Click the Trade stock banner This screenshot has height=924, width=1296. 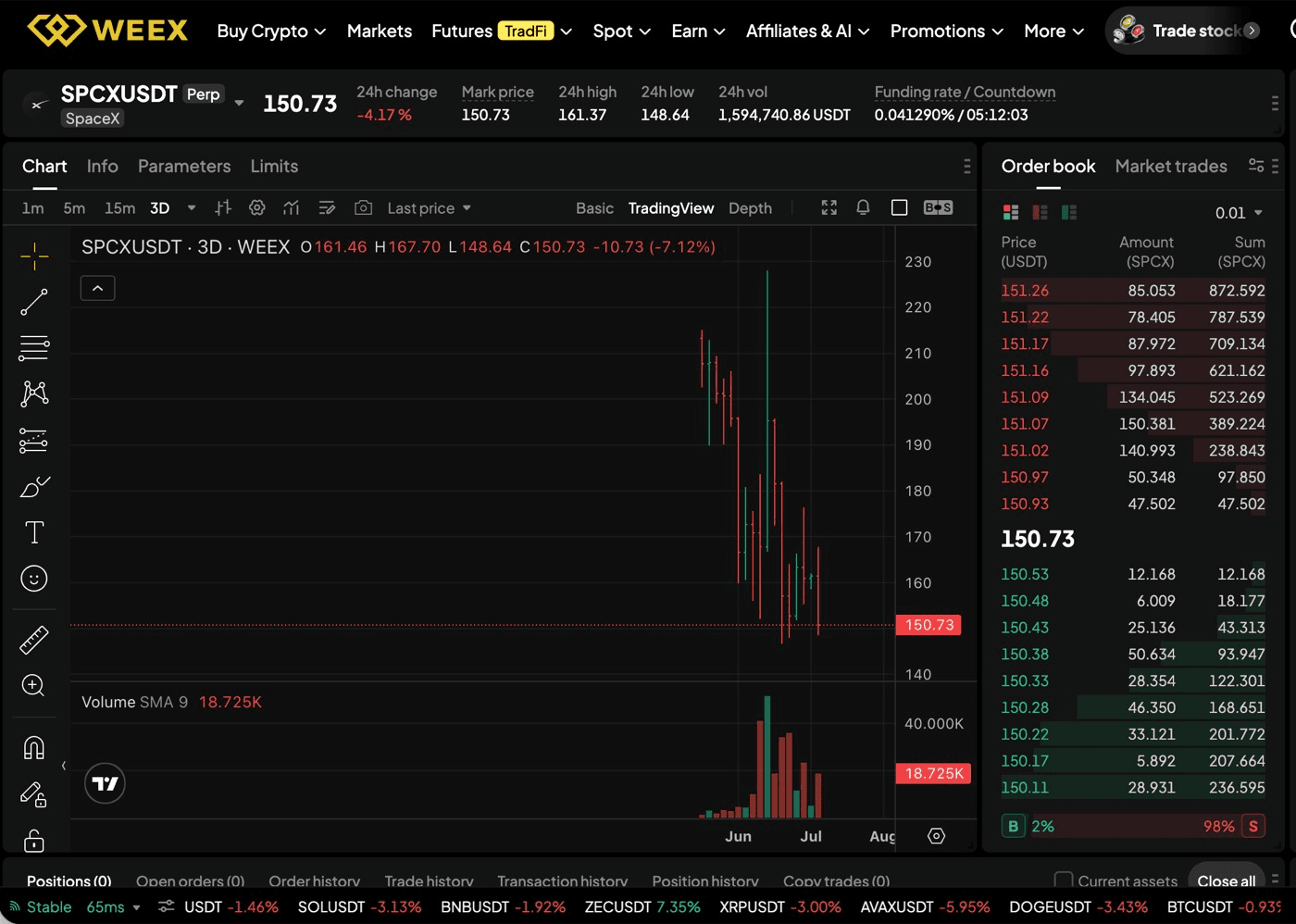[1186, 31]
